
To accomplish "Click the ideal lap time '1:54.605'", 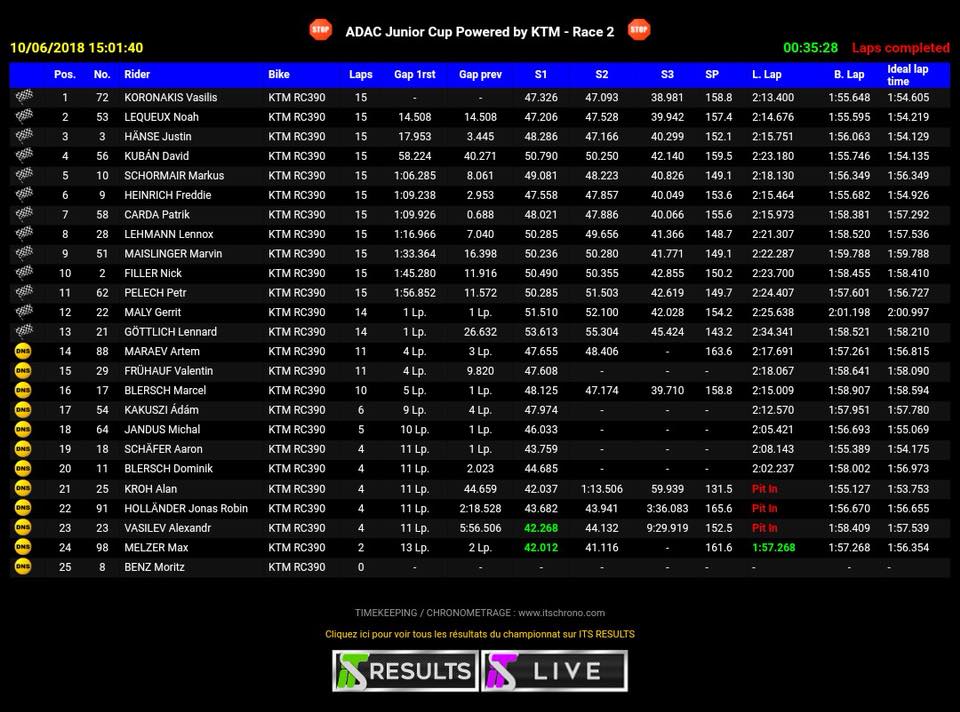I will point(908,97).
